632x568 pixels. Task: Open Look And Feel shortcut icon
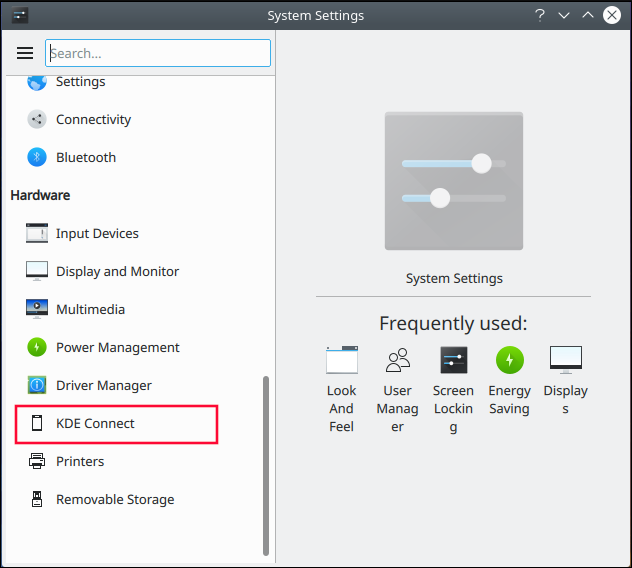pyautogui.click(x=341, y=360)
